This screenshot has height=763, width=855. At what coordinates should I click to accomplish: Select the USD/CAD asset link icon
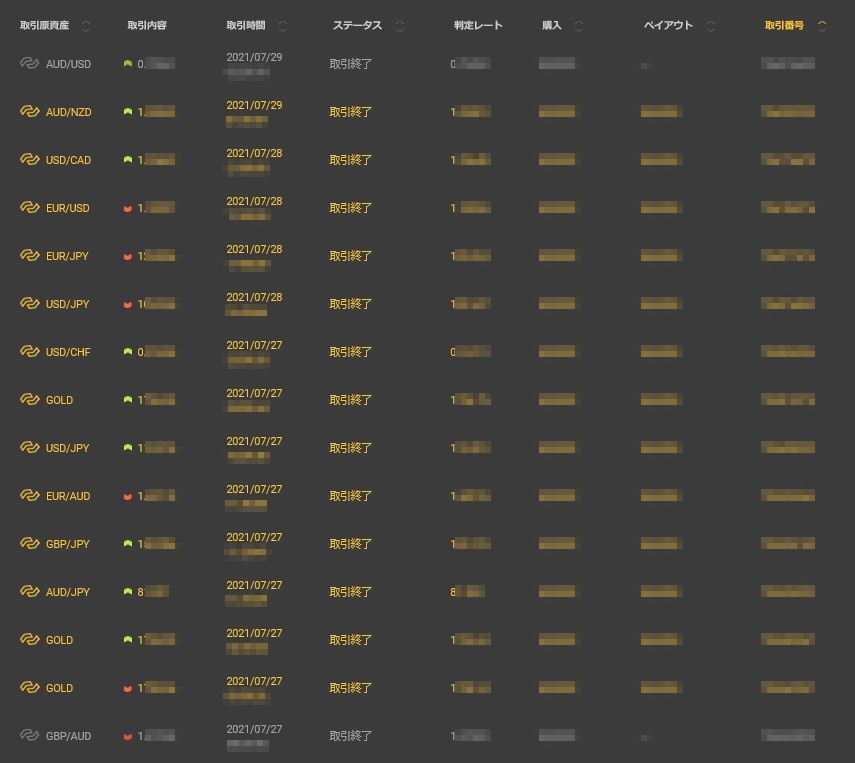29,160
